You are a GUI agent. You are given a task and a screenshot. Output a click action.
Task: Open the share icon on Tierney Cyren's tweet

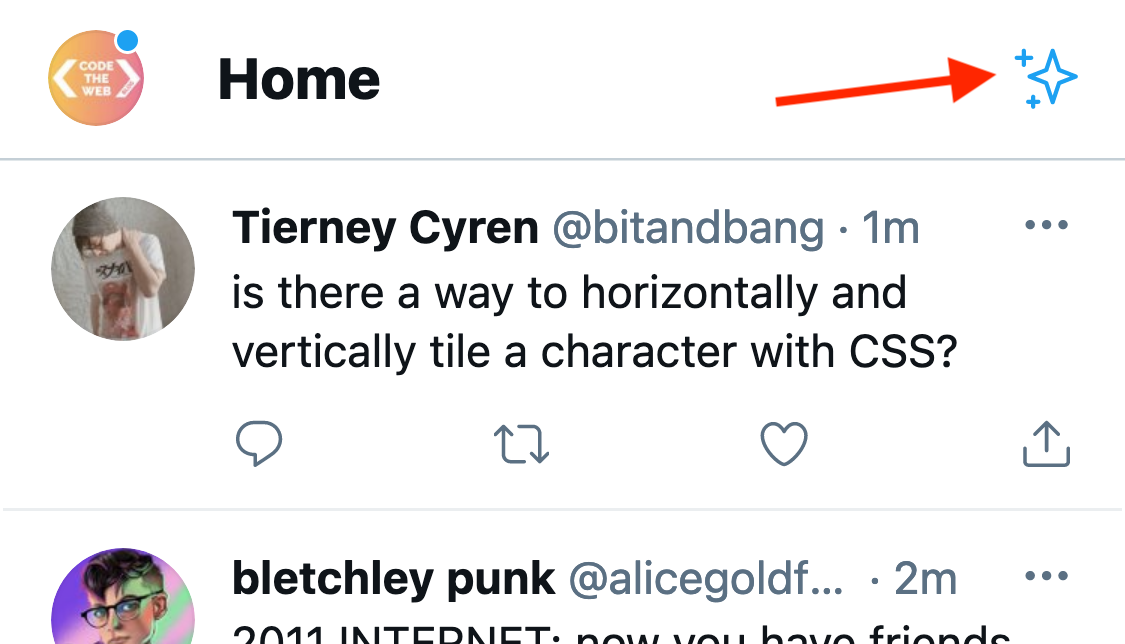pyautogui.click(x=1045, y=443)
